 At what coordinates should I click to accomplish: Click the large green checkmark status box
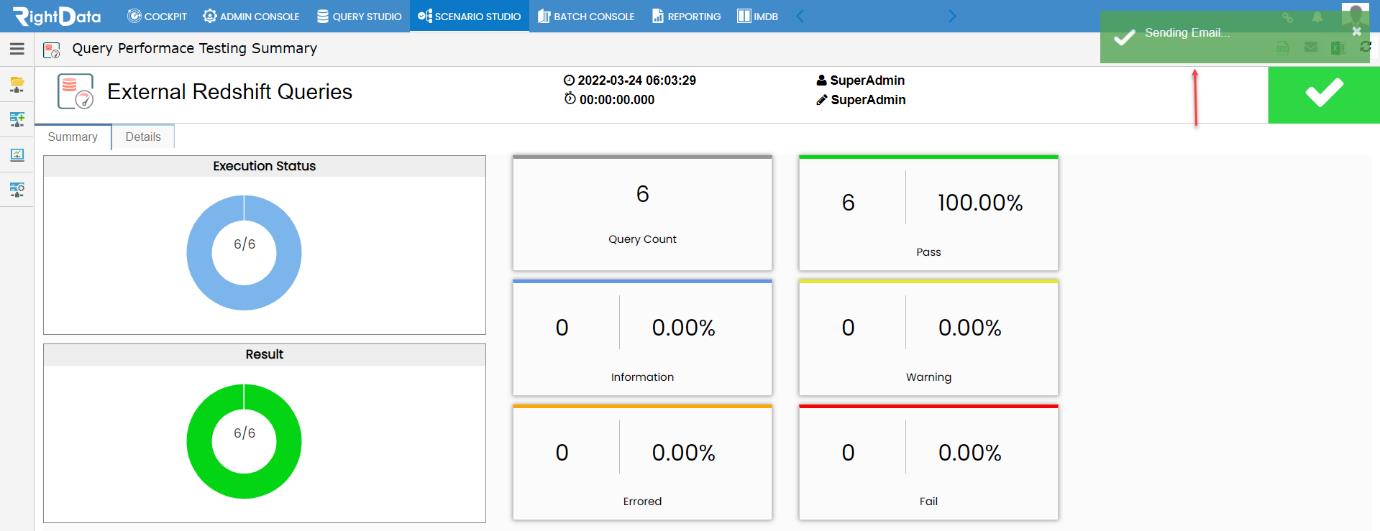1323,95
